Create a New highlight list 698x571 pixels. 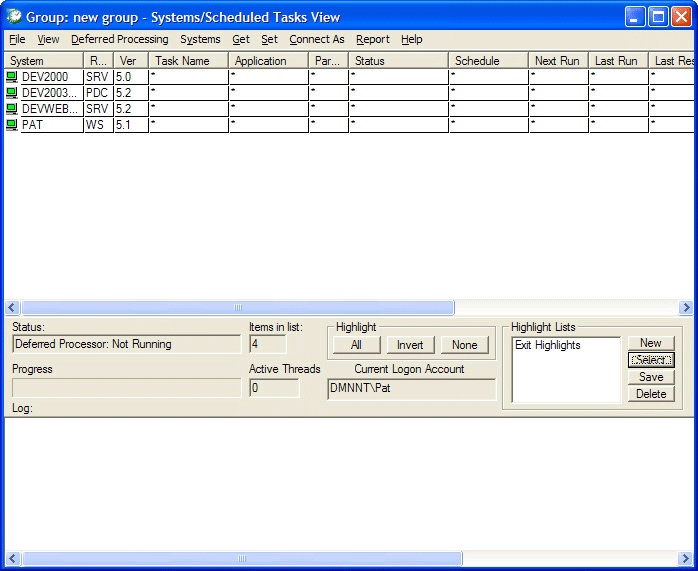[651, 343]
